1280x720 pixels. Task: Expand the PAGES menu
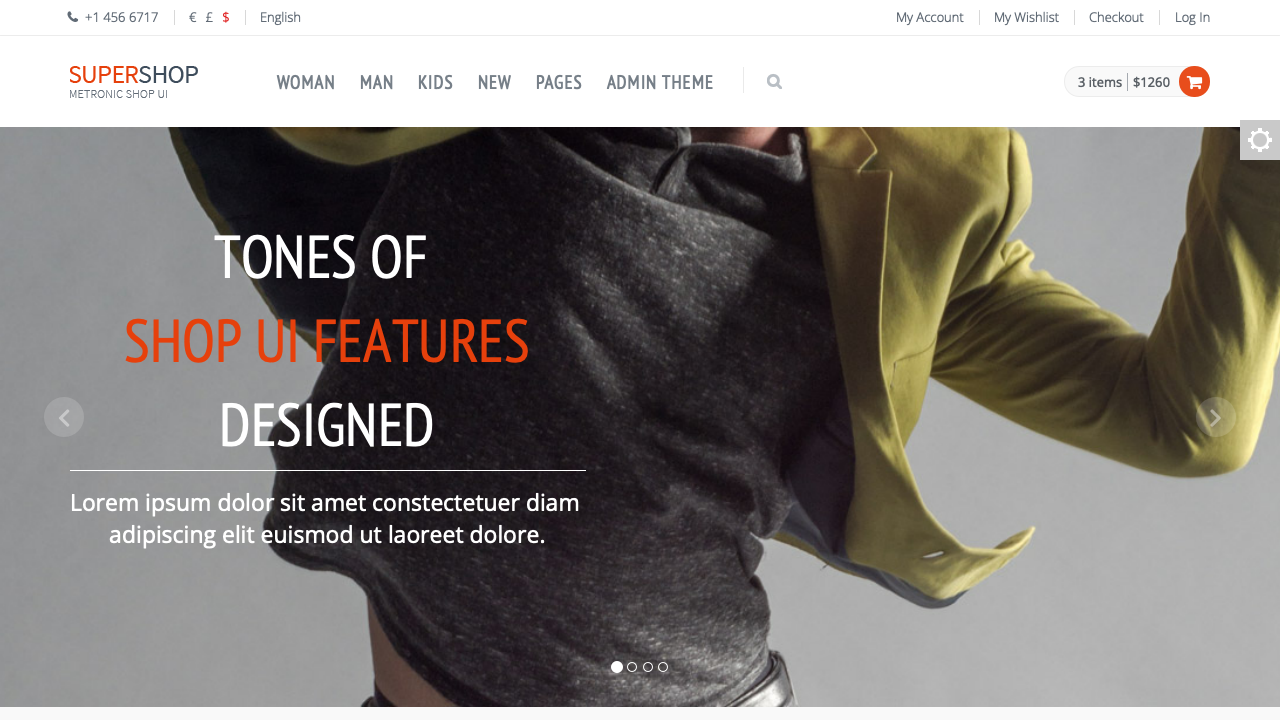pos(559,82)
